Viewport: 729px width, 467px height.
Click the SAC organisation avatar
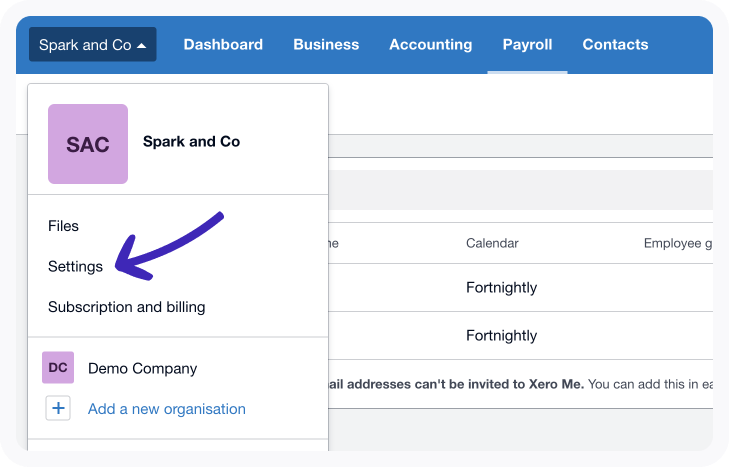click(88, 144)
